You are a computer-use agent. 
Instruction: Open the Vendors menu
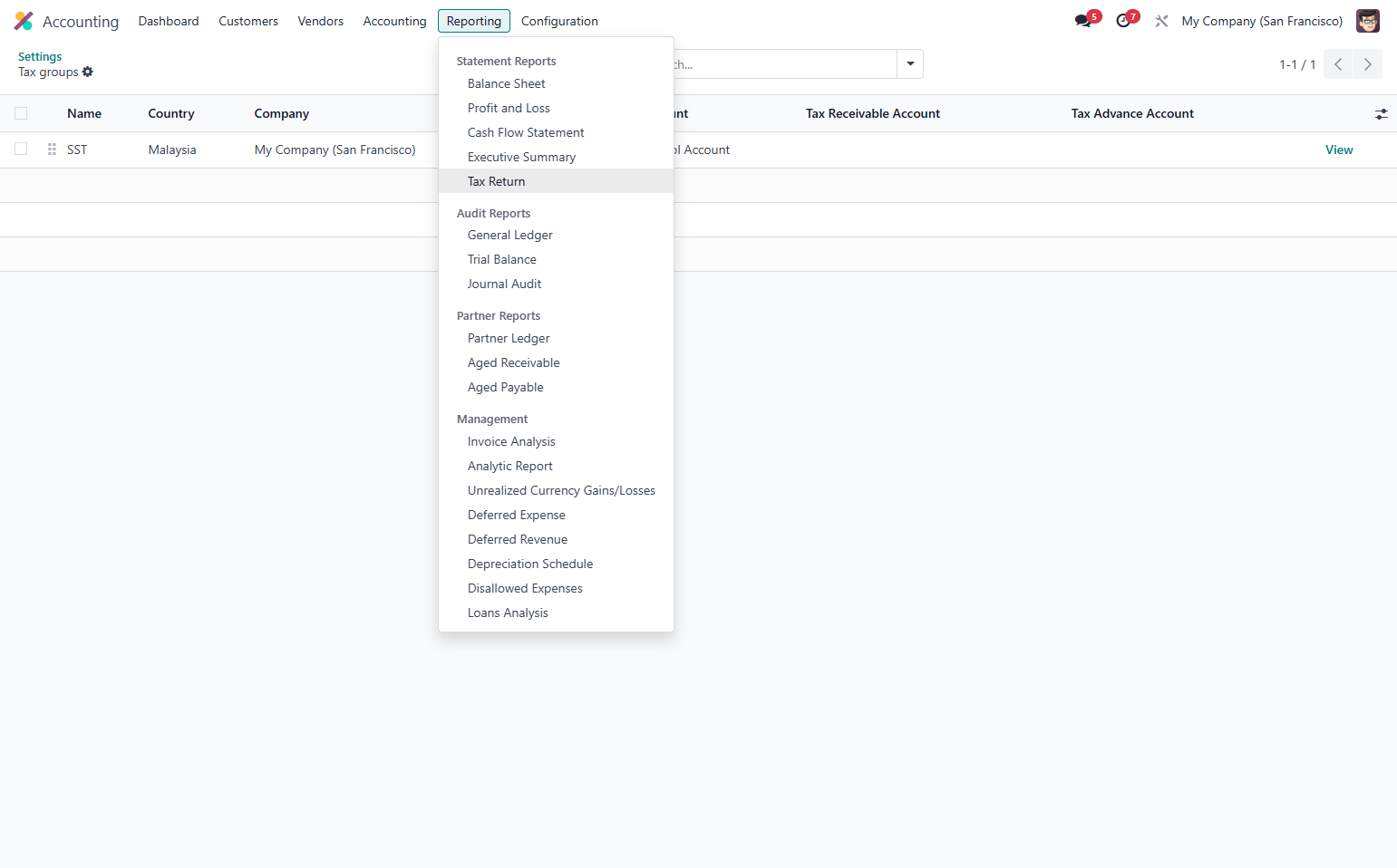(321, 21)
